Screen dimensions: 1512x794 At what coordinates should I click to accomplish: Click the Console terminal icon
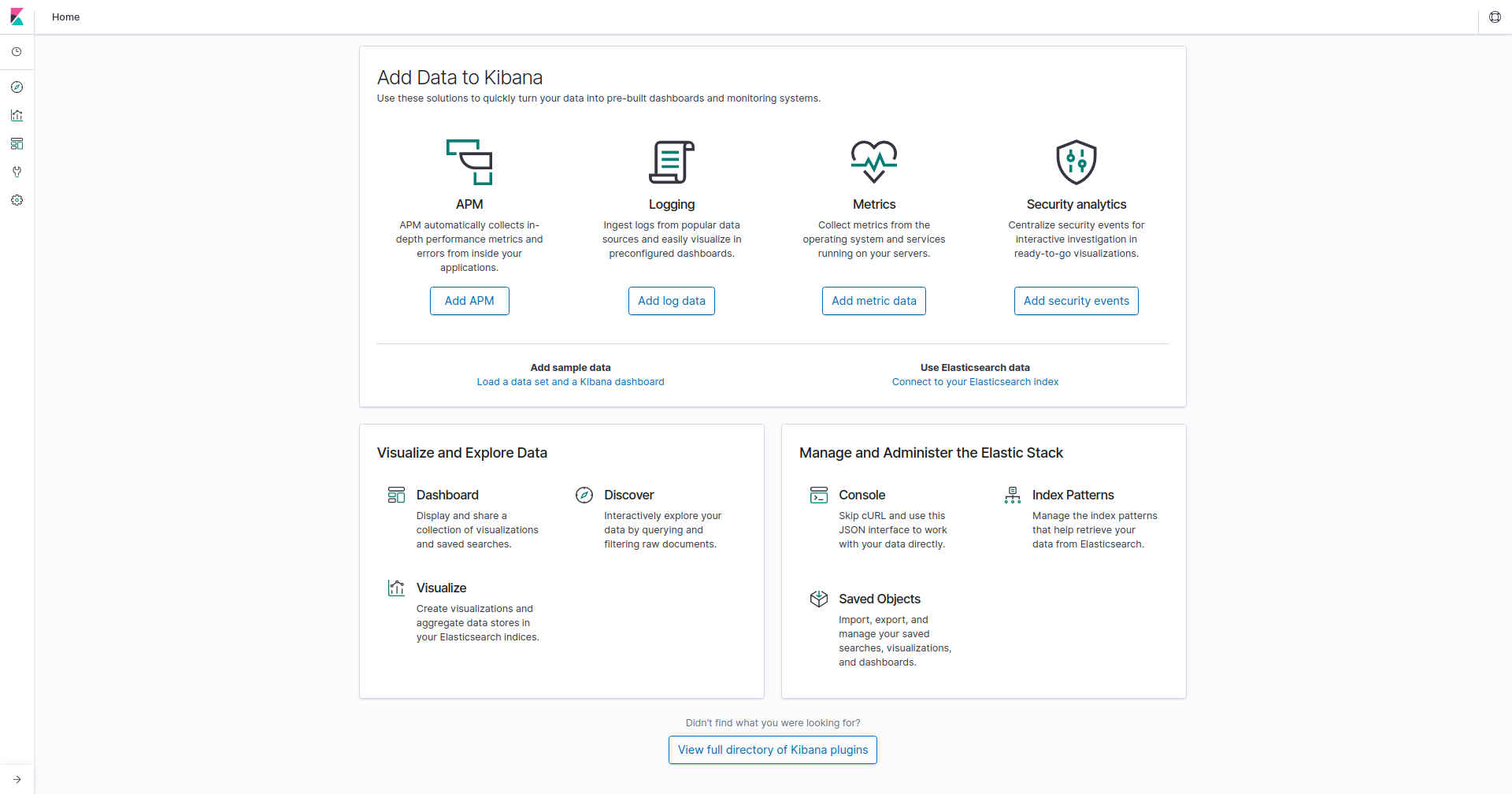coord(819,495)
